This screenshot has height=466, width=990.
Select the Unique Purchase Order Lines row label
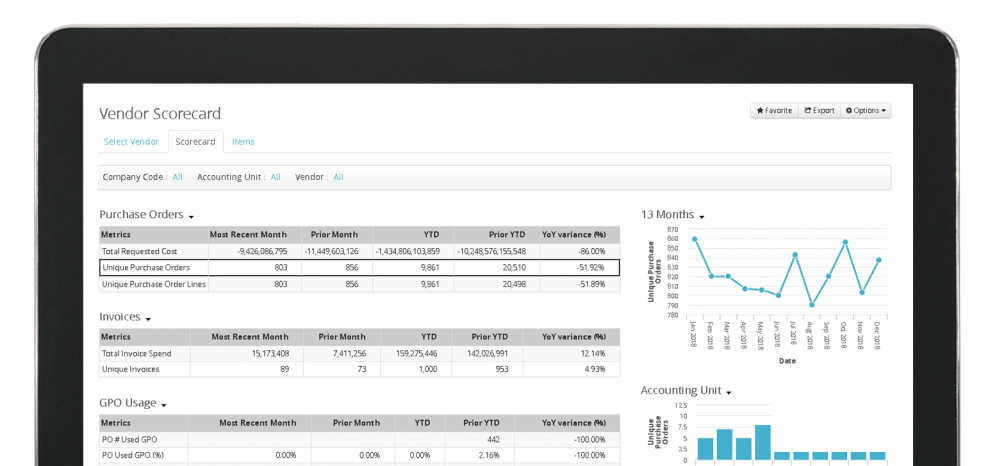click(x=153, y=285)
